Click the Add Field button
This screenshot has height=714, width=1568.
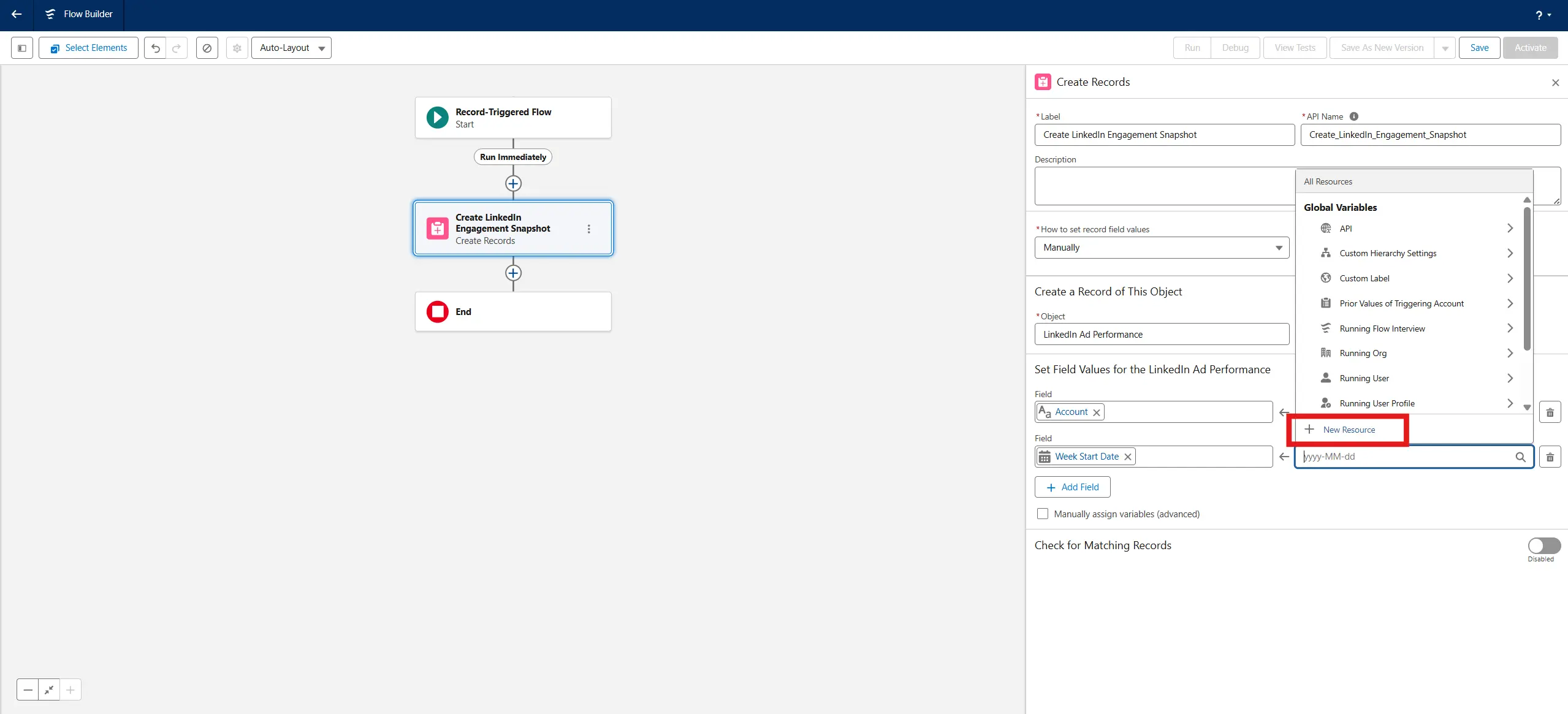coord(1072,487)
